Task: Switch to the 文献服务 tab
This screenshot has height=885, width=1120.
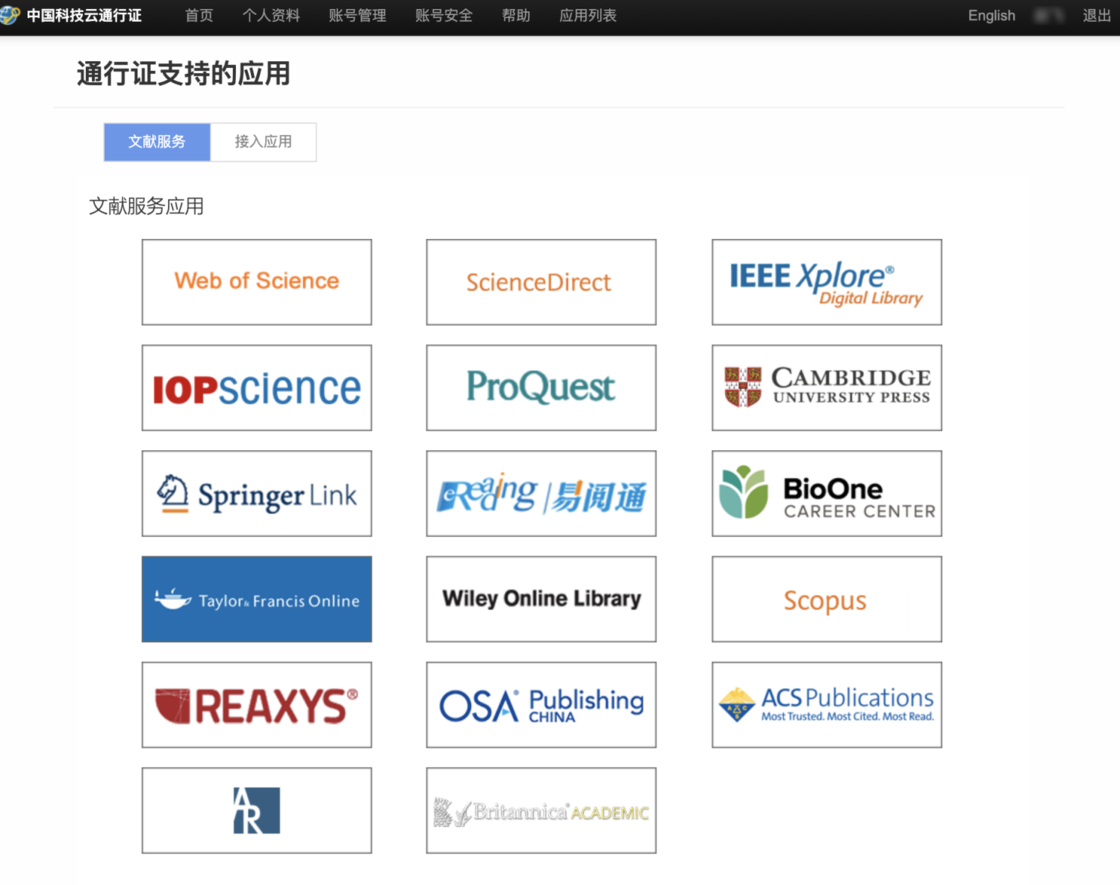Action: click(157, 142)
